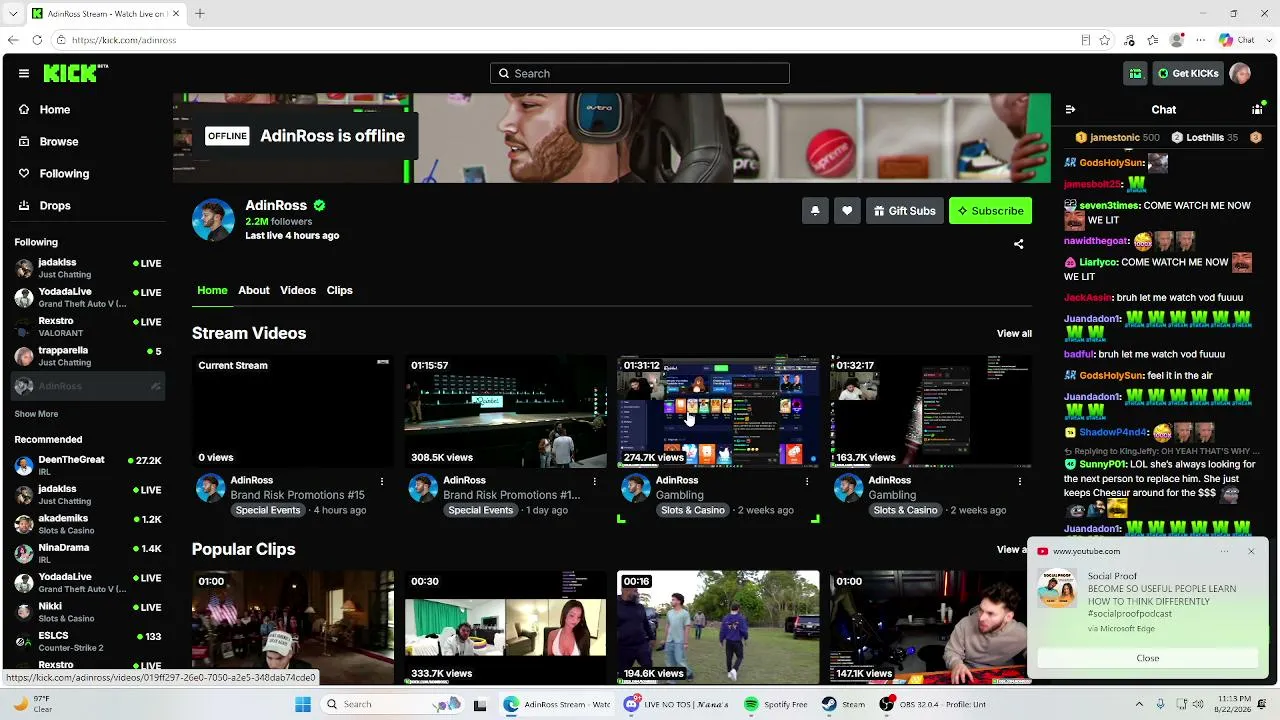Open the 01:32:17 Gambling video thumbnail

pos(930,411)
